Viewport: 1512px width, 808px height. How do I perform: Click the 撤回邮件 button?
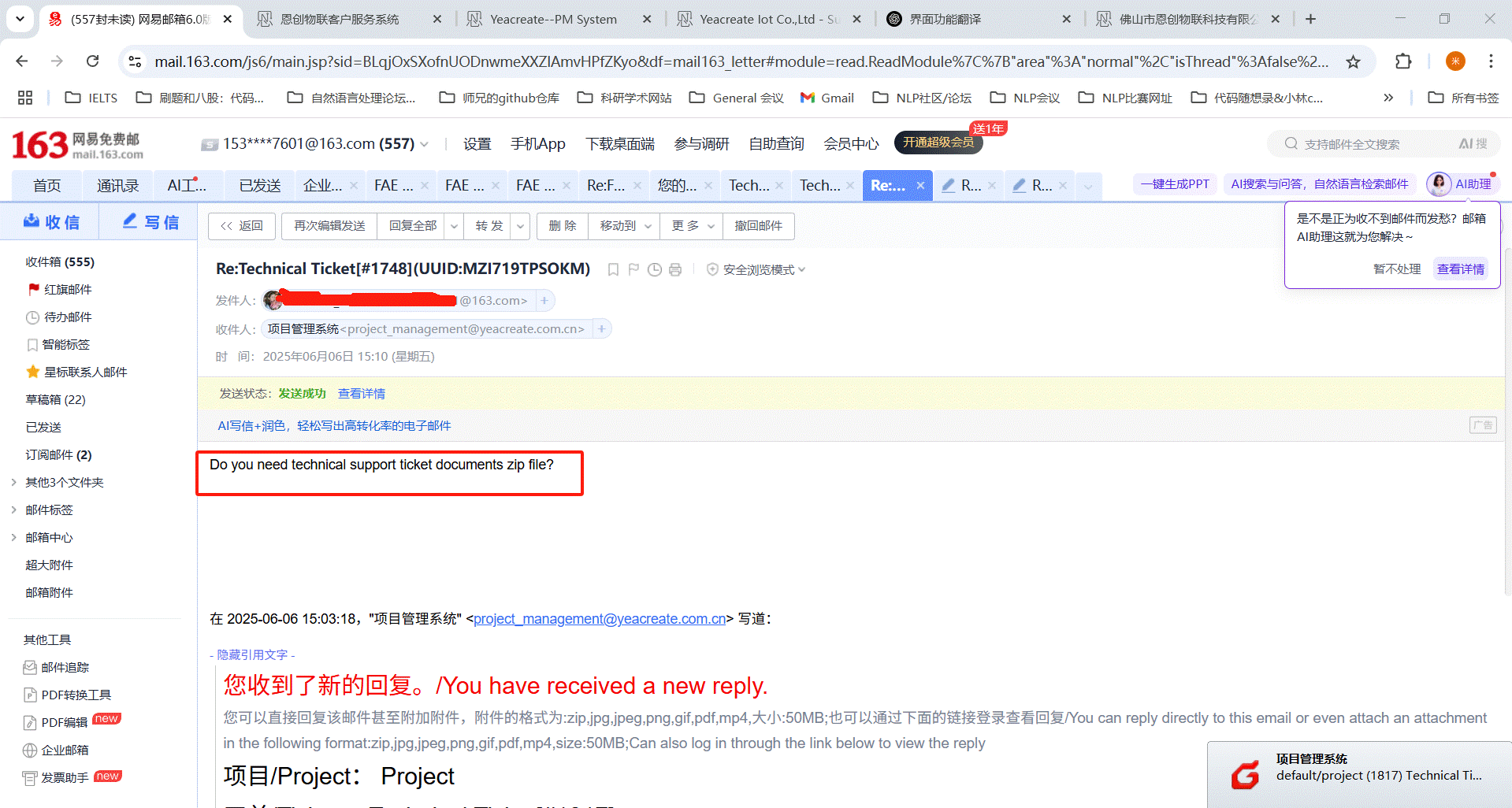[x=758, y=226]
